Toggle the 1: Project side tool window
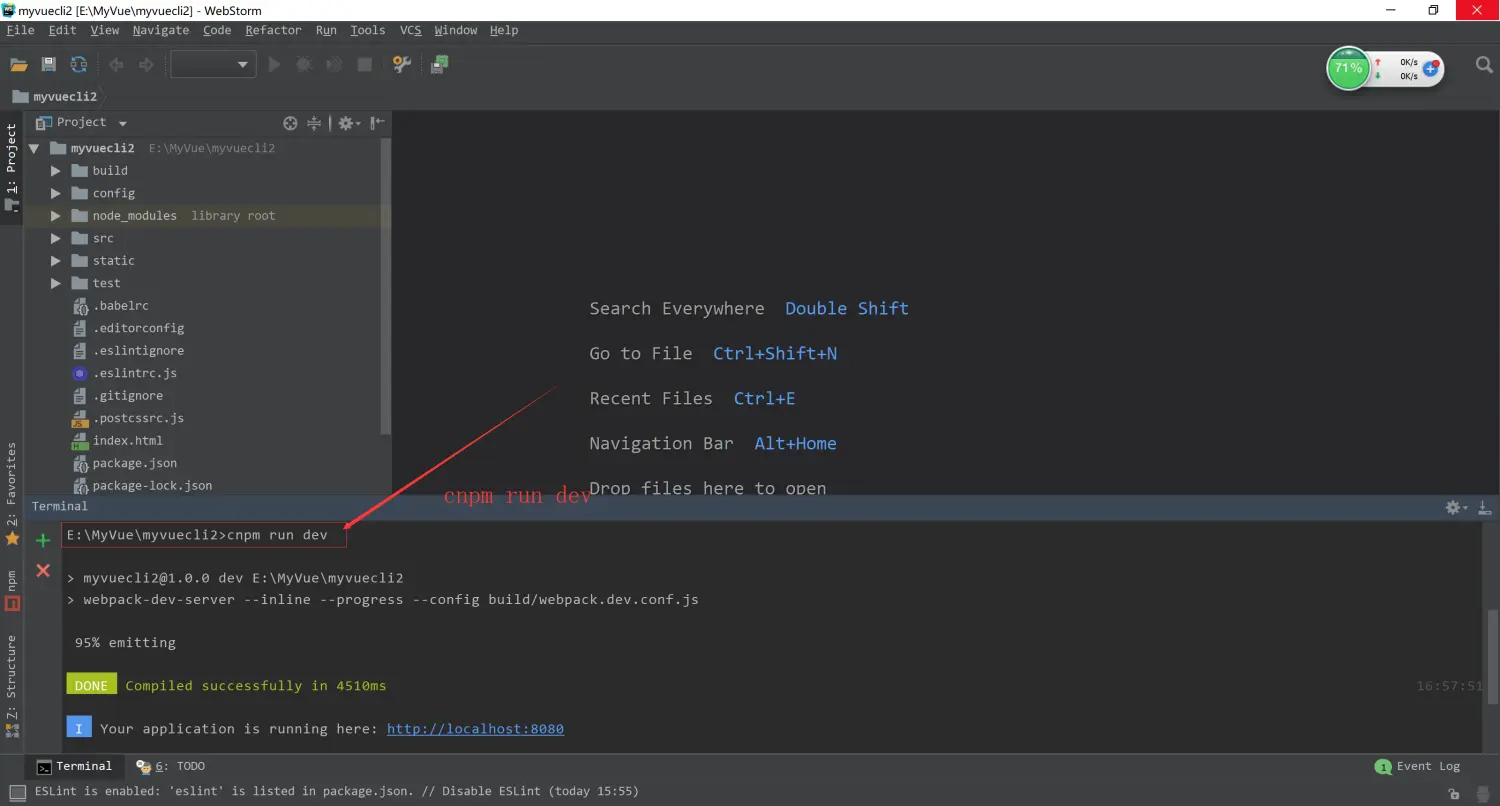This screenshot has width=1500, height=806. coord(12,168)
